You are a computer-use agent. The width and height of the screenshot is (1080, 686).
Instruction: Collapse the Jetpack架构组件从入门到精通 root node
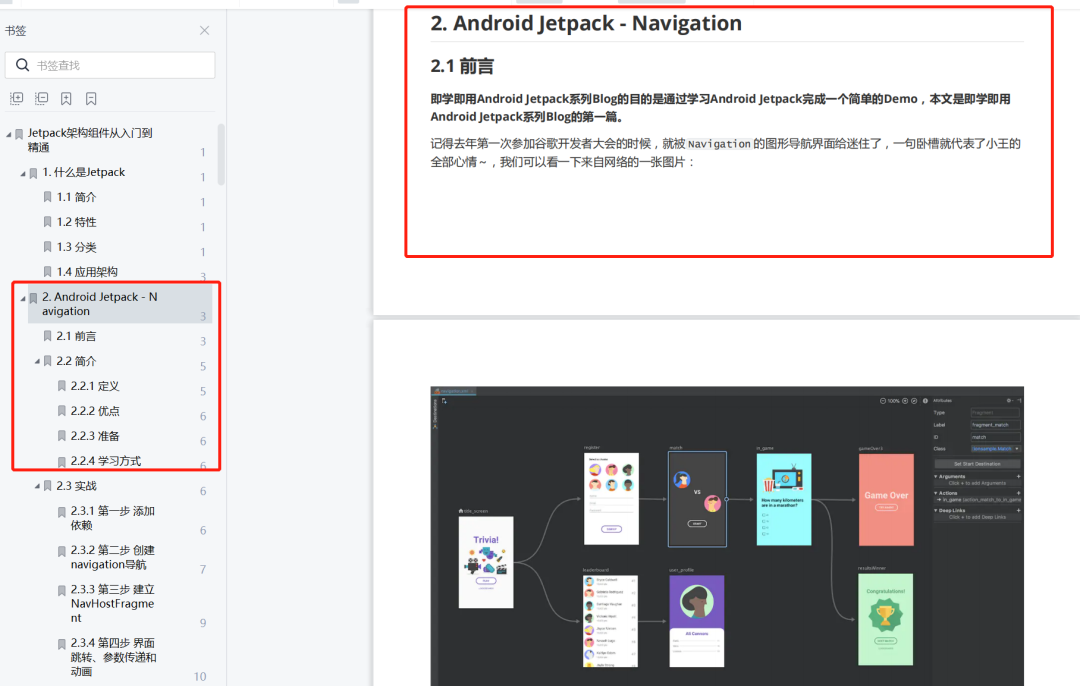click(8, 134)
